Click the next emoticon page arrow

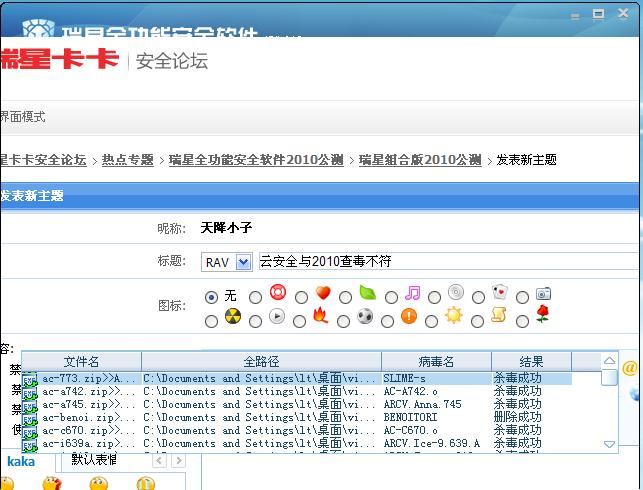pyautogui.click(x=179, y=461)
